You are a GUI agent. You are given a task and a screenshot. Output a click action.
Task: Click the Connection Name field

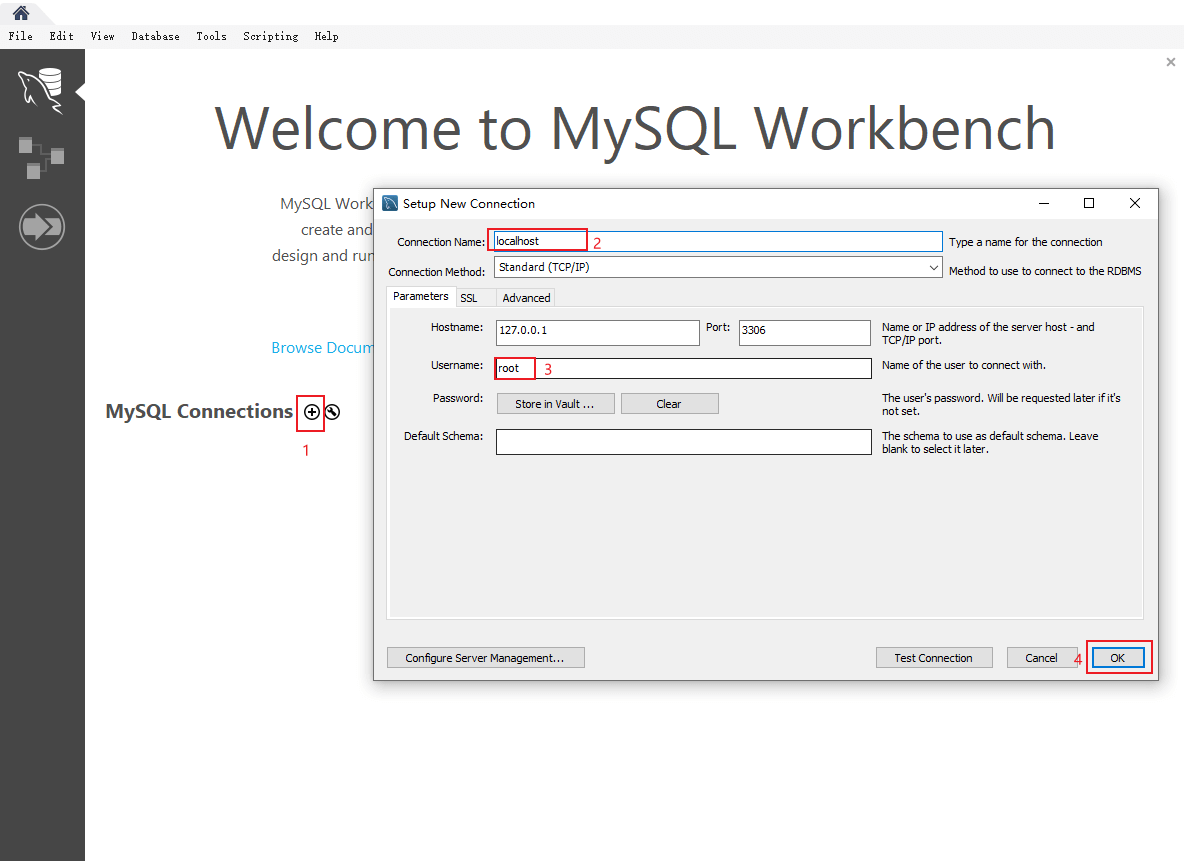717,242
